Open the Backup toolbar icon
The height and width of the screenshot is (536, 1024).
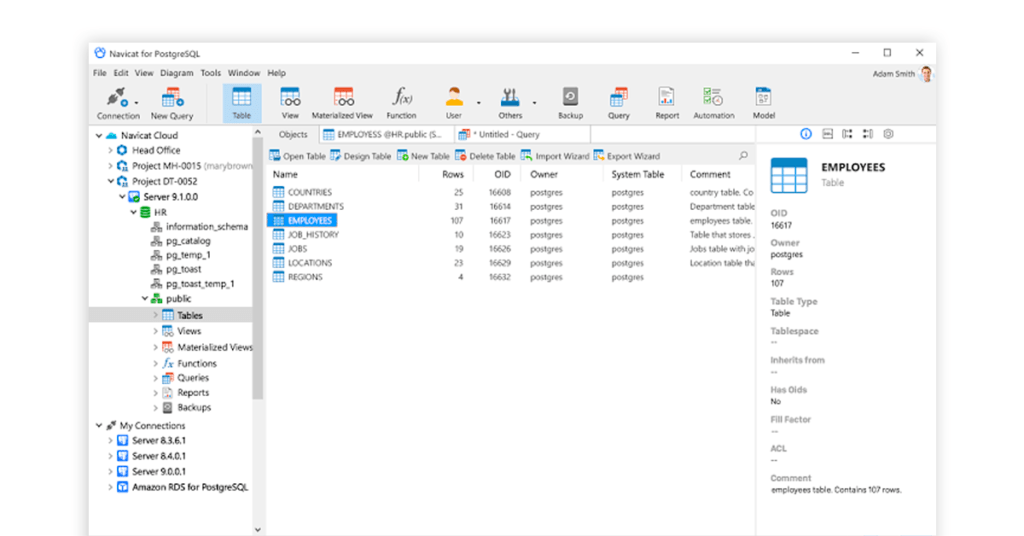pos(570,103)
